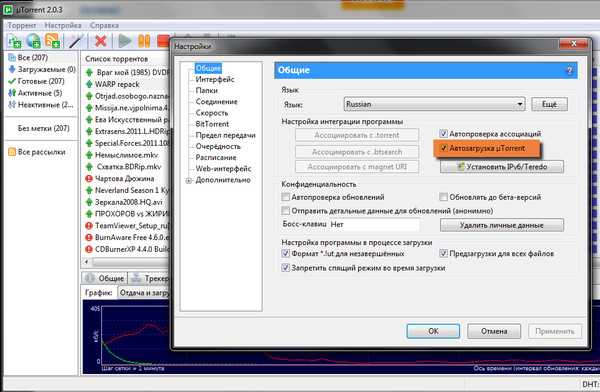Click the red X Remove torrent icon
This screenshot has width=600, height=392.
(100, 41)
